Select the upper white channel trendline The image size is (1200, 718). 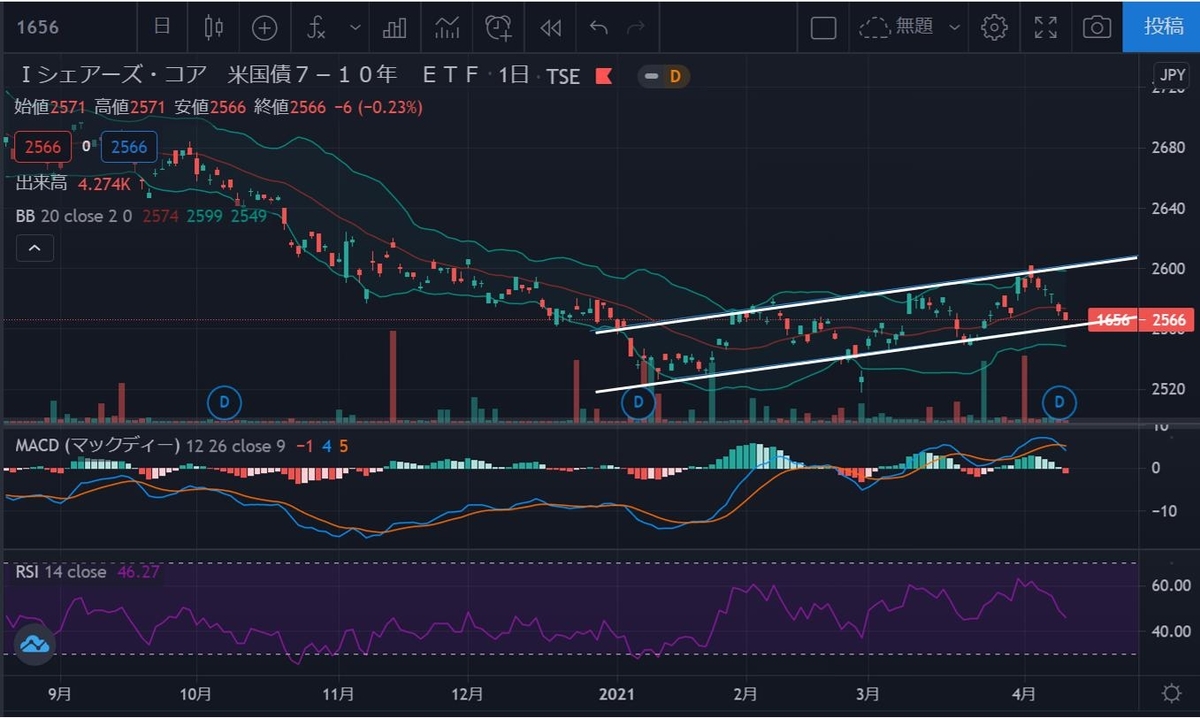pos(866,296)
